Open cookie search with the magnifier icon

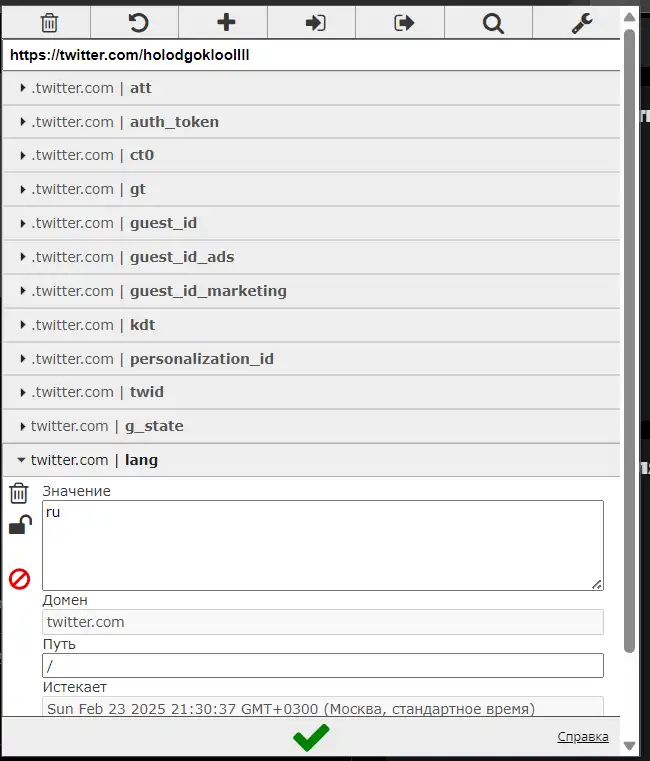pos(492,23)
